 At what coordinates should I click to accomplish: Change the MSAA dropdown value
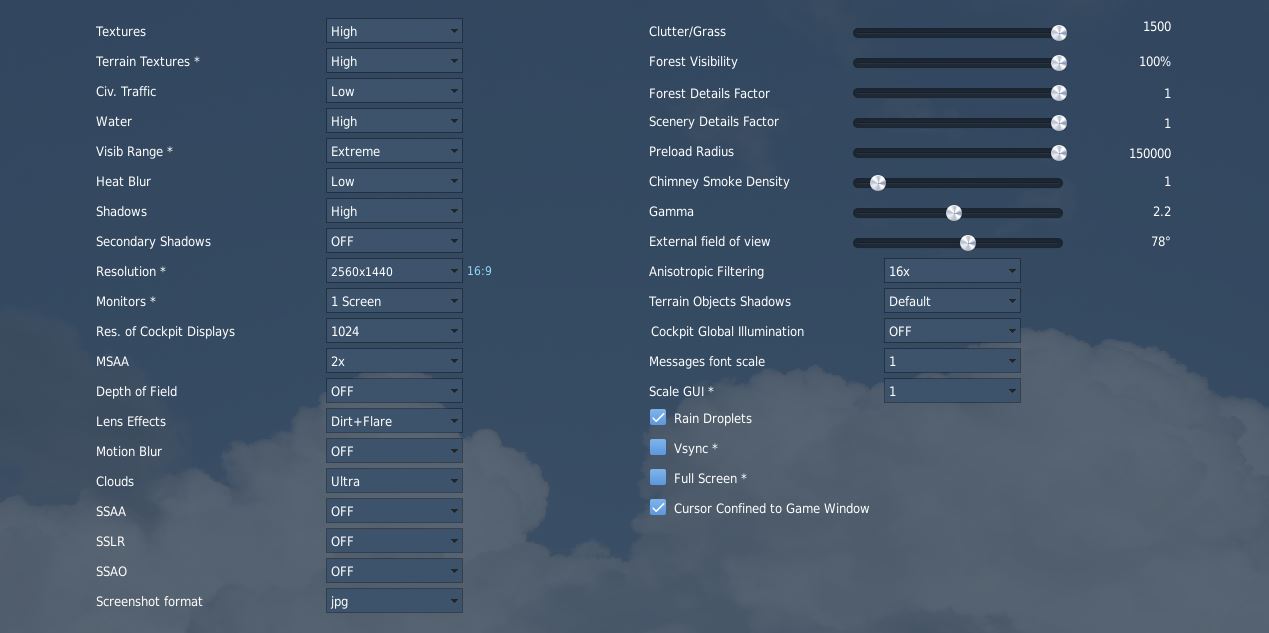click(x=394, y=361)
